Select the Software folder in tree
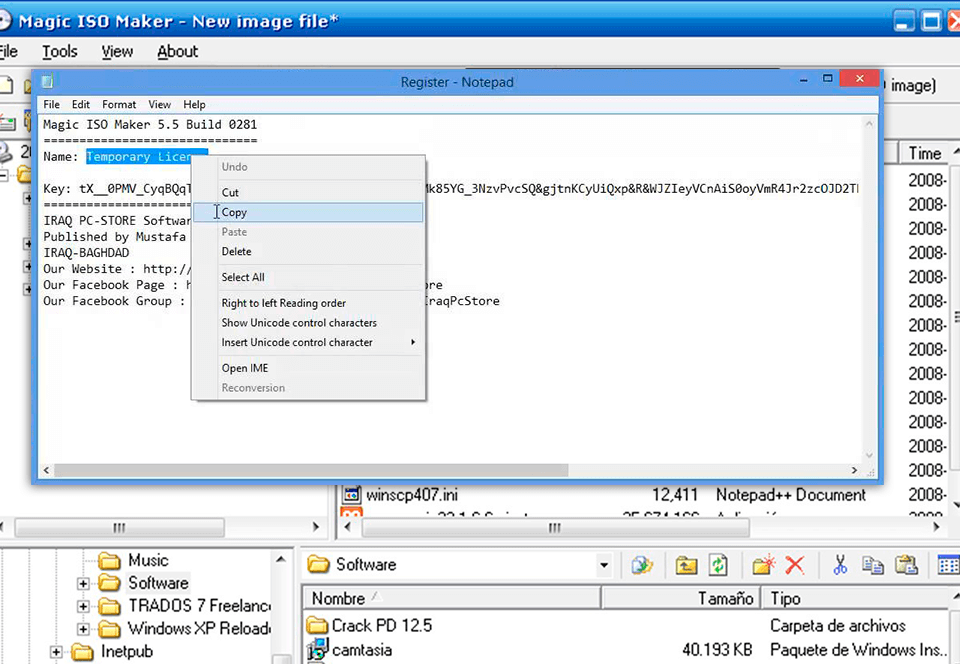Image resolution: width=960 pixels, height=664 pixels. [158, 583]
